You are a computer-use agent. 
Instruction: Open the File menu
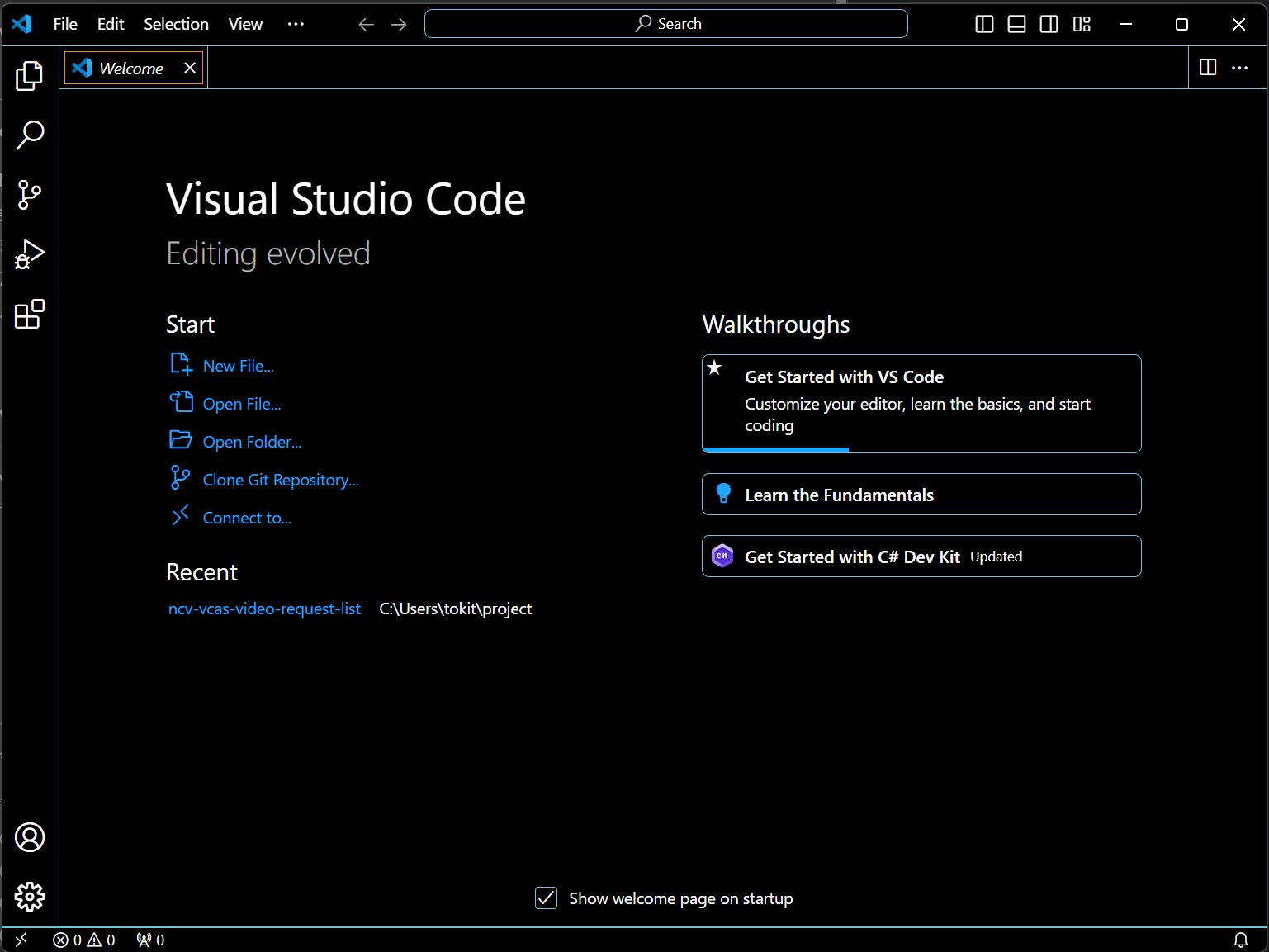[65, 24]
